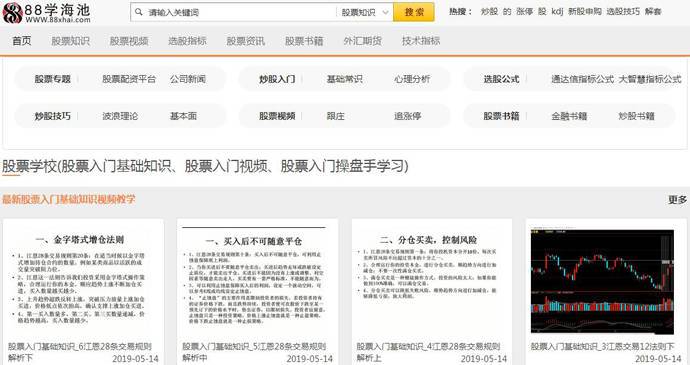
Task: Click the 更多 link
Action: tap(677, 200)
